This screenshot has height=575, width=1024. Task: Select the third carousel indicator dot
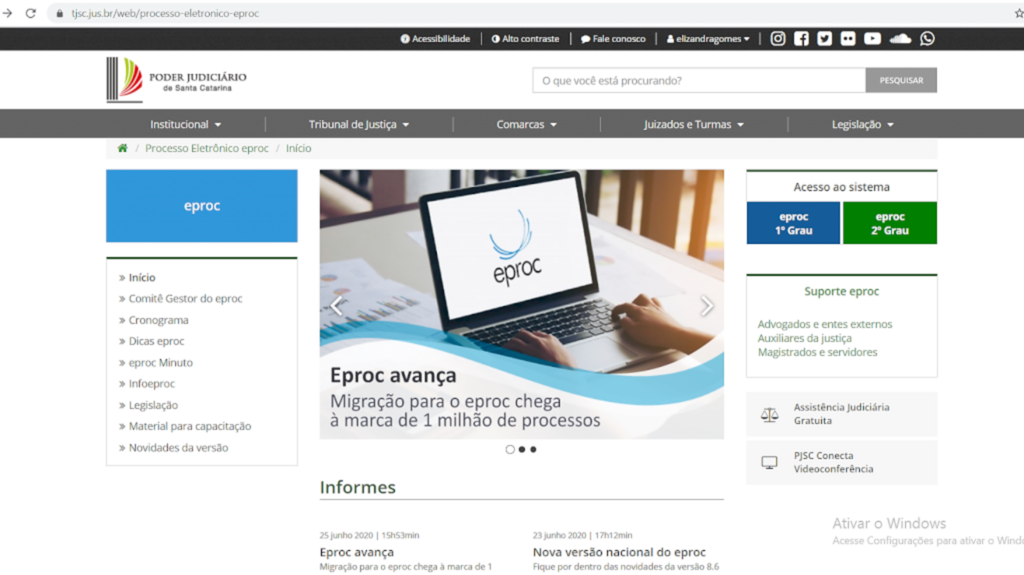pos(534,450)
